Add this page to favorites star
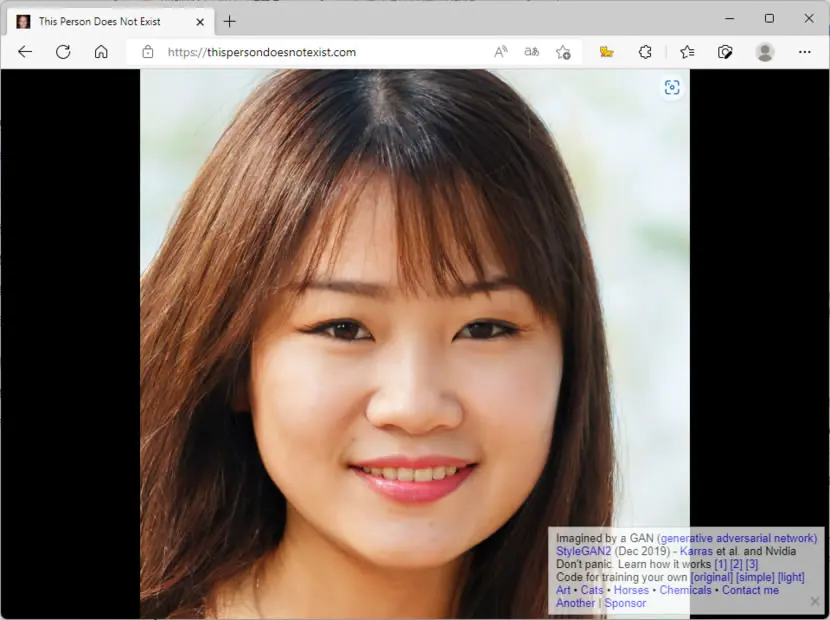 (563, 52)
